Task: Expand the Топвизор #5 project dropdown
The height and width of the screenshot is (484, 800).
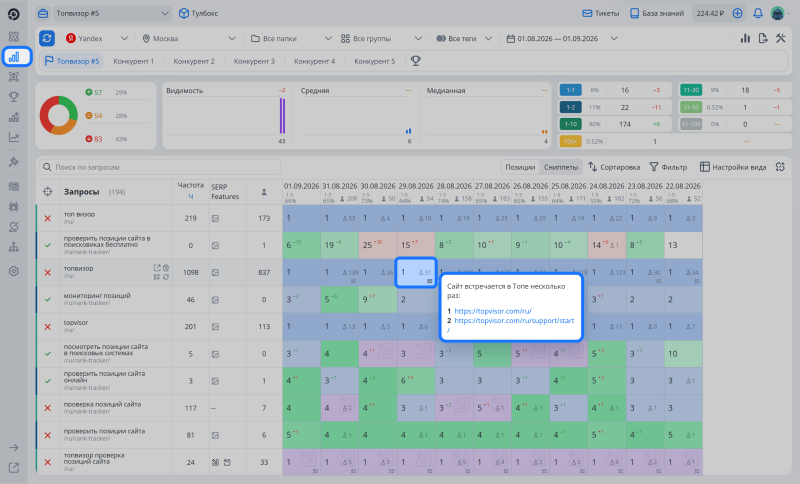Action: [x=111, y=13]
